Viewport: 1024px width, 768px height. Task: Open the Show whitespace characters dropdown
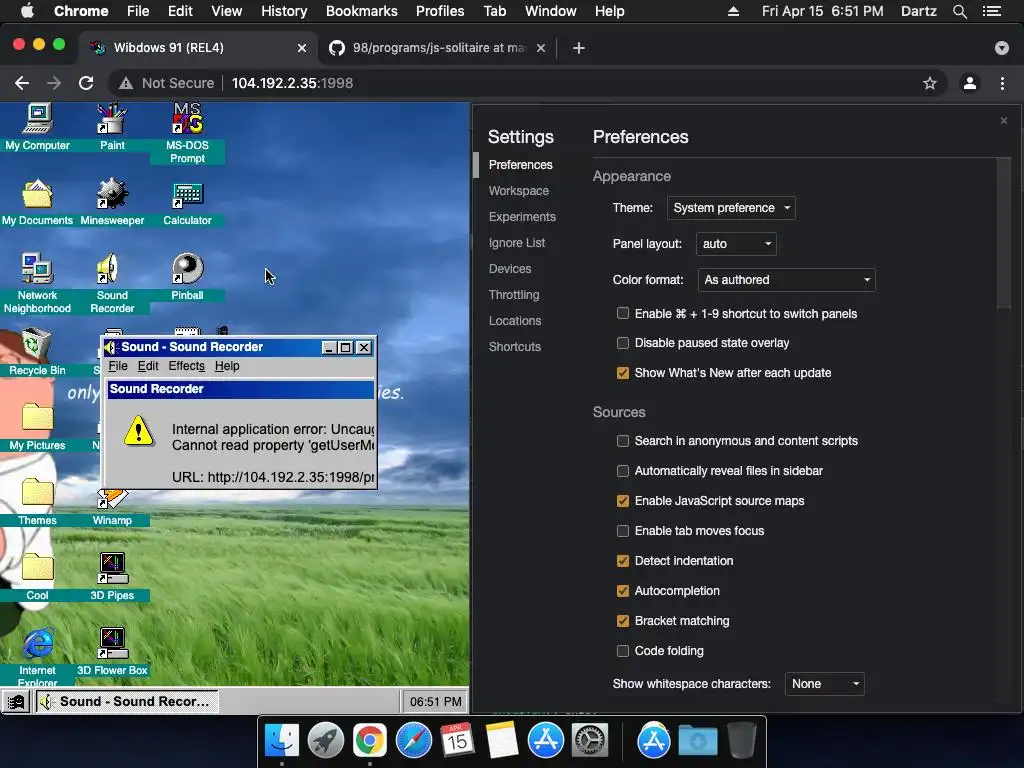(824, 684)
